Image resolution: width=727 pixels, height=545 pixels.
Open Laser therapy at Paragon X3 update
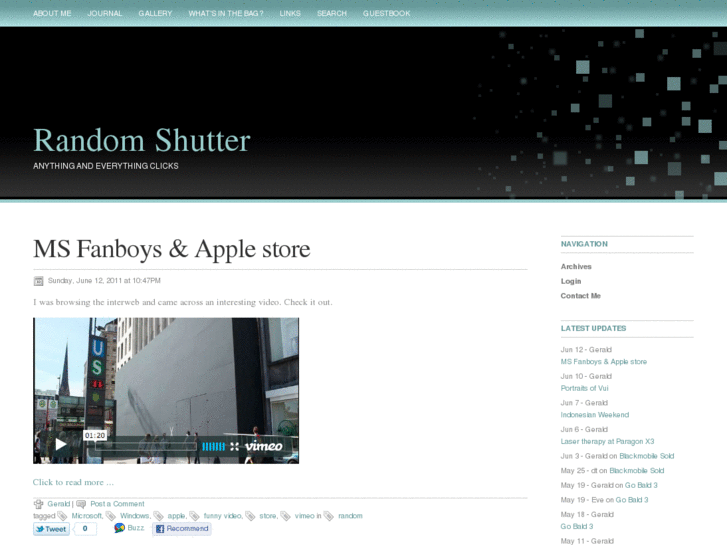tap(607, 442)
